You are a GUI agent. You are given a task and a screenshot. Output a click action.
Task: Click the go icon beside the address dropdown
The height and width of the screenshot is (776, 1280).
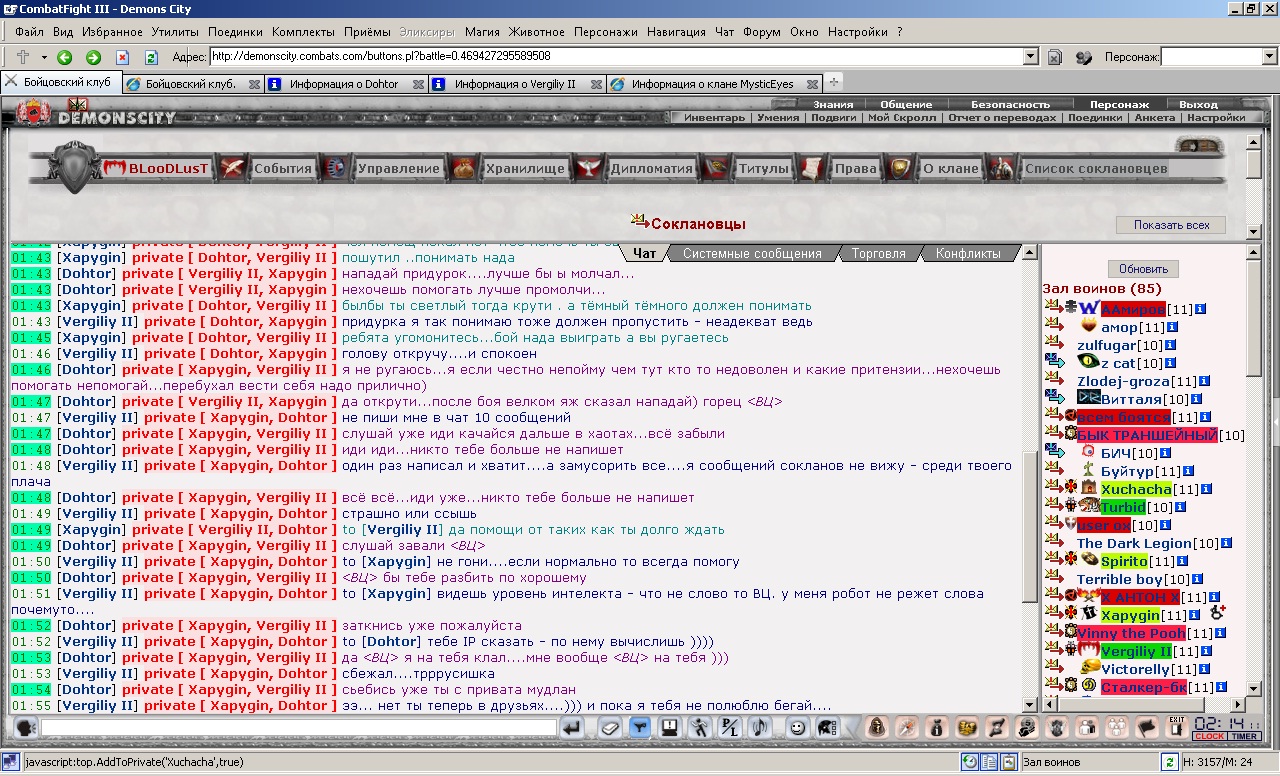[x=1055, y=57]
